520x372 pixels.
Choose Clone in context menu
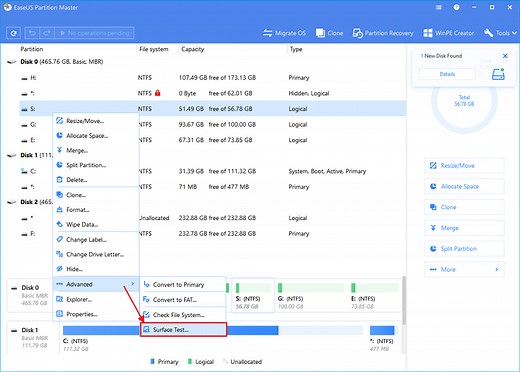[96, 195]
